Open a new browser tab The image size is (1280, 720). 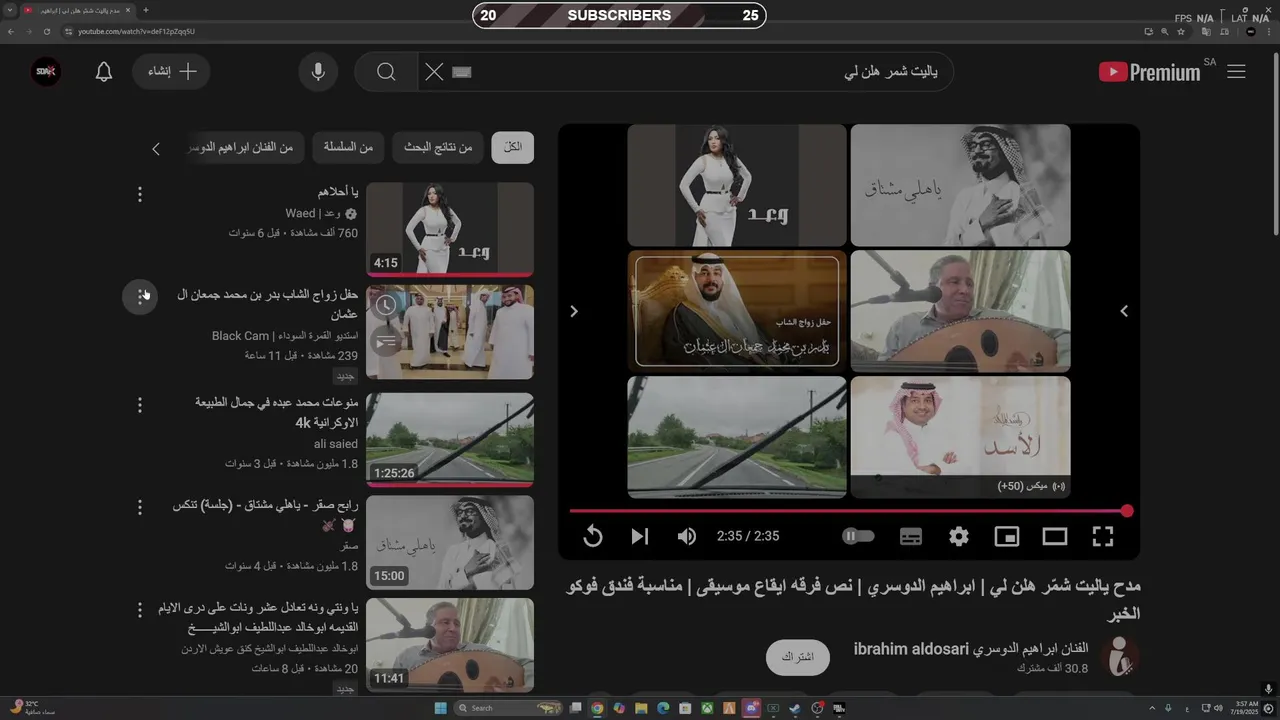(x=146, y=10)
